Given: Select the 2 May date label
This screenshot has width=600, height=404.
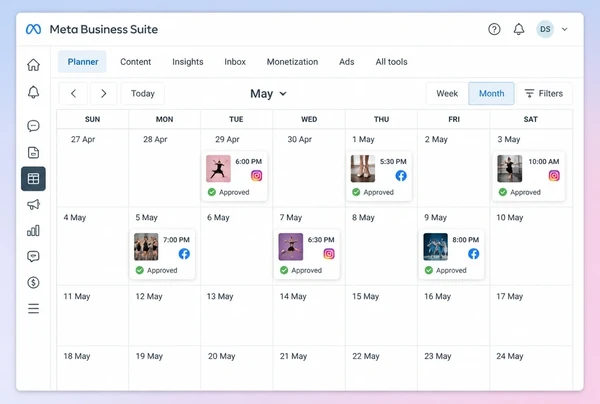Looking at the screenshot, I should 436,139.
